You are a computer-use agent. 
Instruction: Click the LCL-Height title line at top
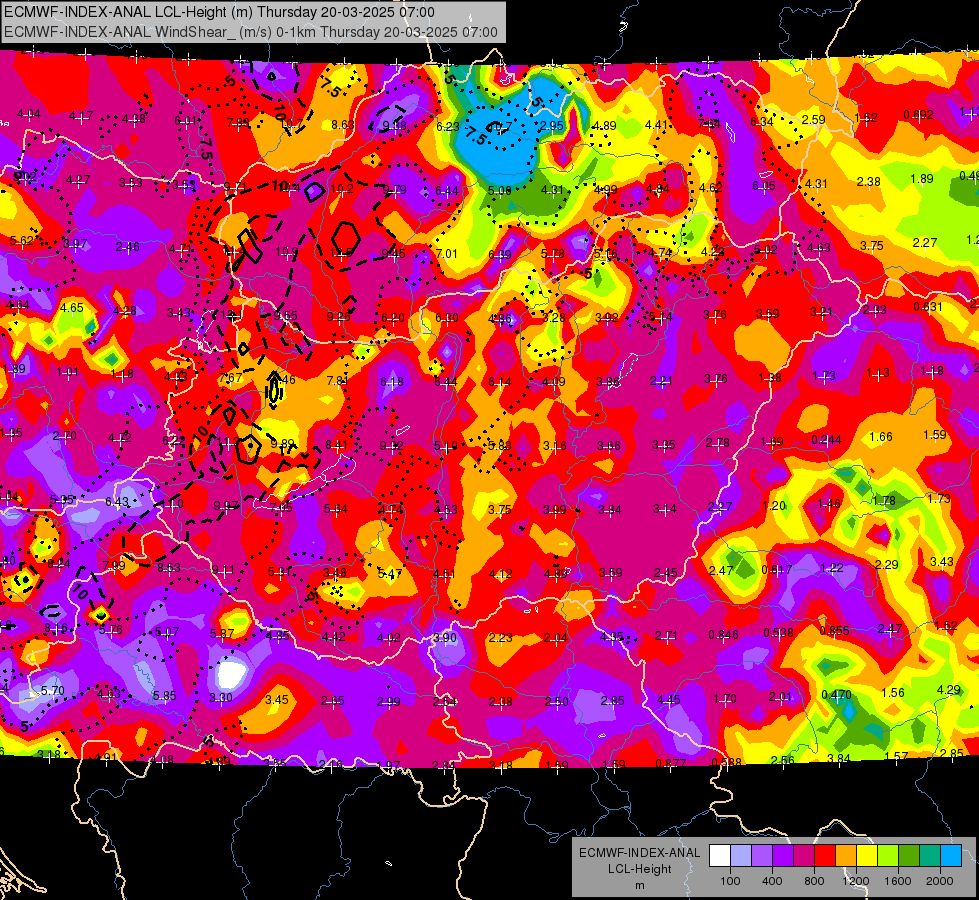coord(220,12)
